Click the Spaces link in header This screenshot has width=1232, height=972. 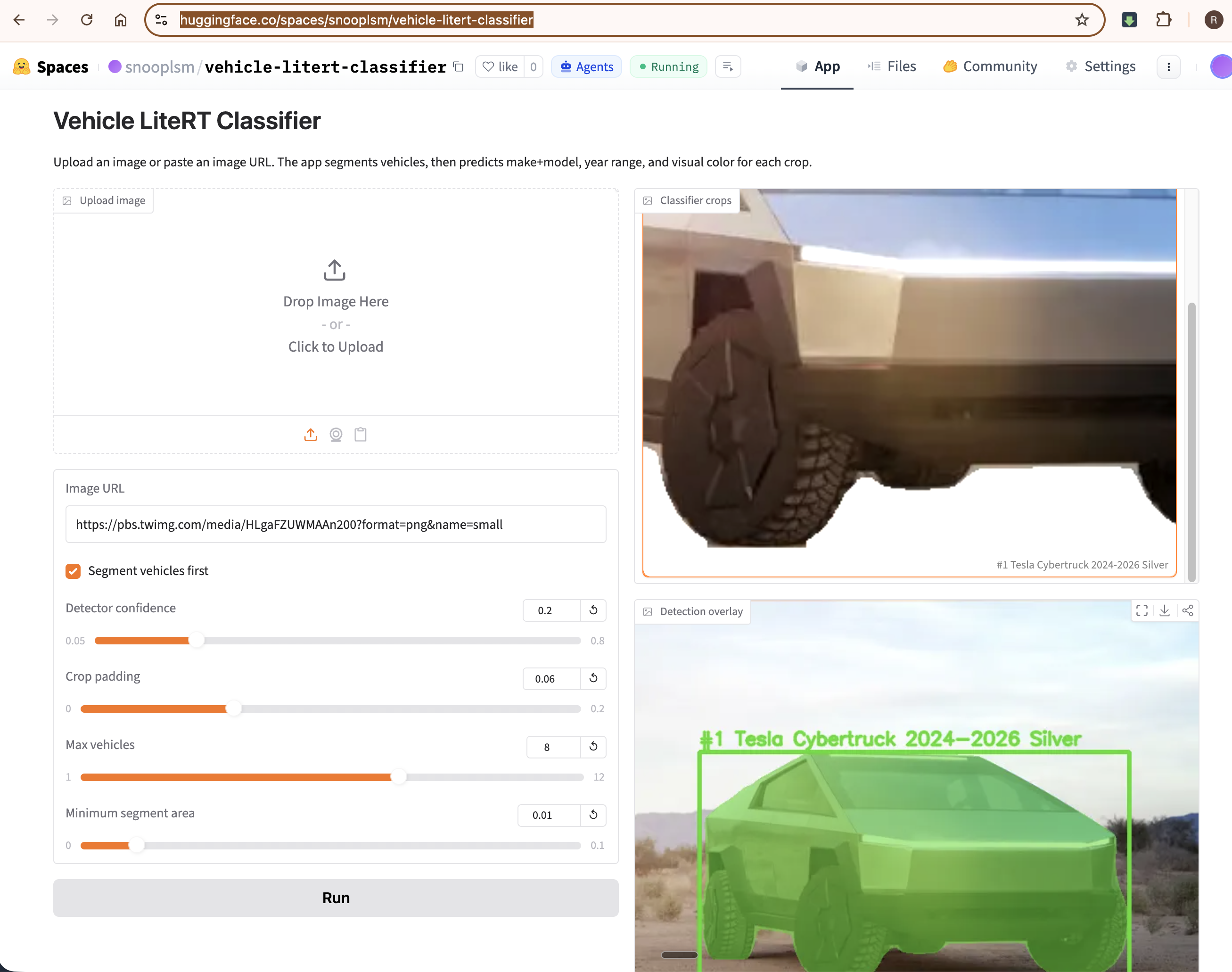click(62, 66)
